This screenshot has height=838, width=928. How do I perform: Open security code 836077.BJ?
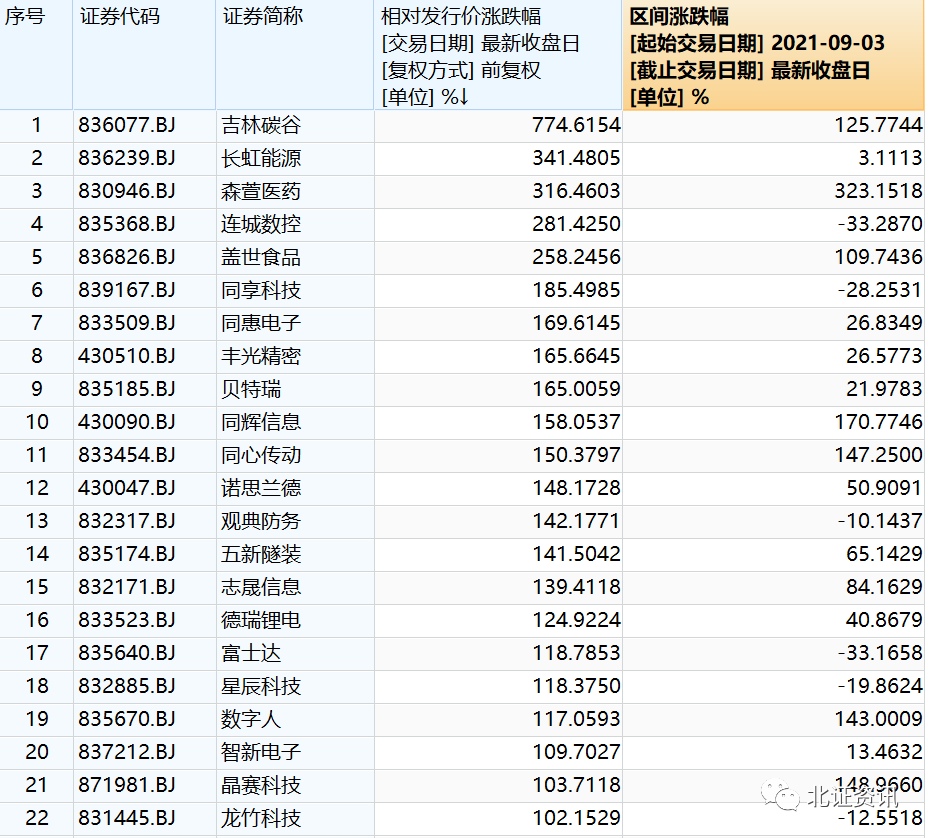tap(127, 125)
